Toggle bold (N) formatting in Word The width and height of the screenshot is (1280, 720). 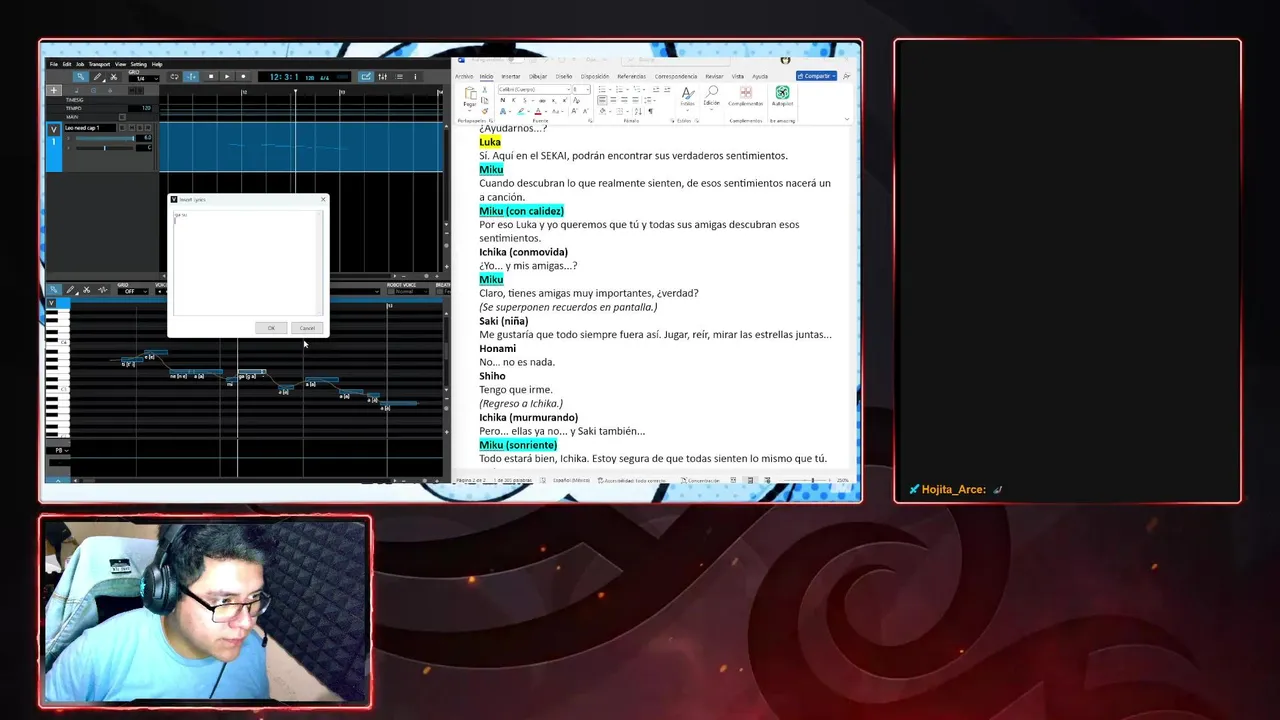click(x=503, y=100)
